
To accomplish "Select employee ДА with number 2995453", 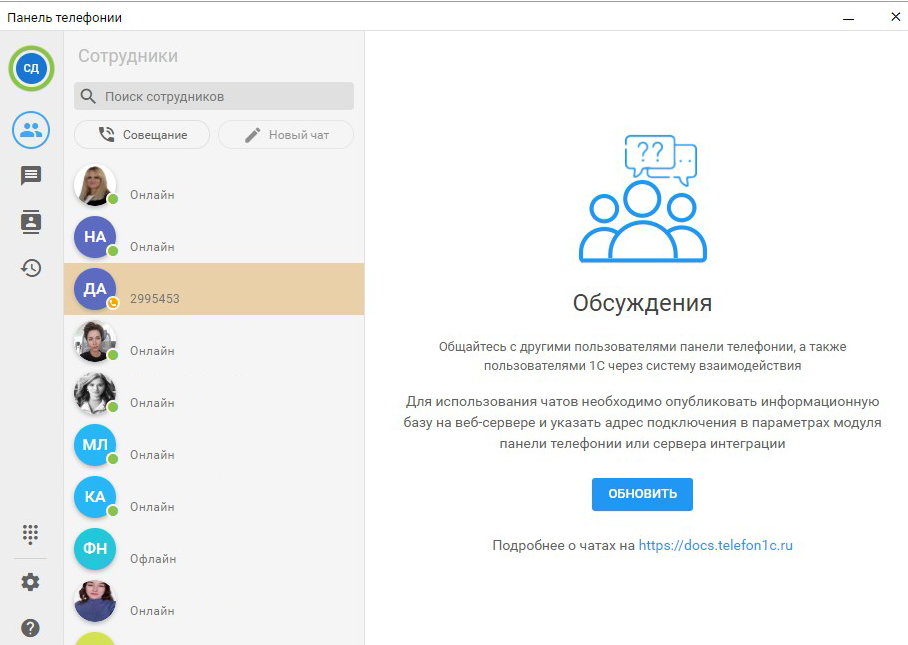I will coord(213,289).
